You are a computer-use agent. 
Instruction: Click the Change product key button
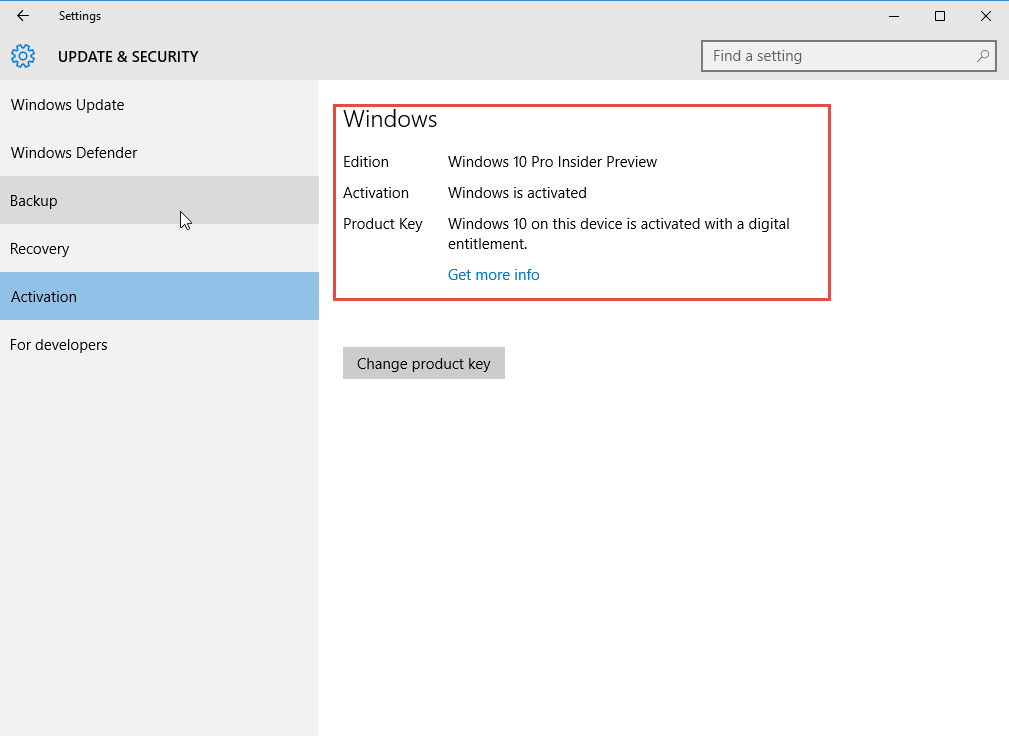(x=423, y=363)
